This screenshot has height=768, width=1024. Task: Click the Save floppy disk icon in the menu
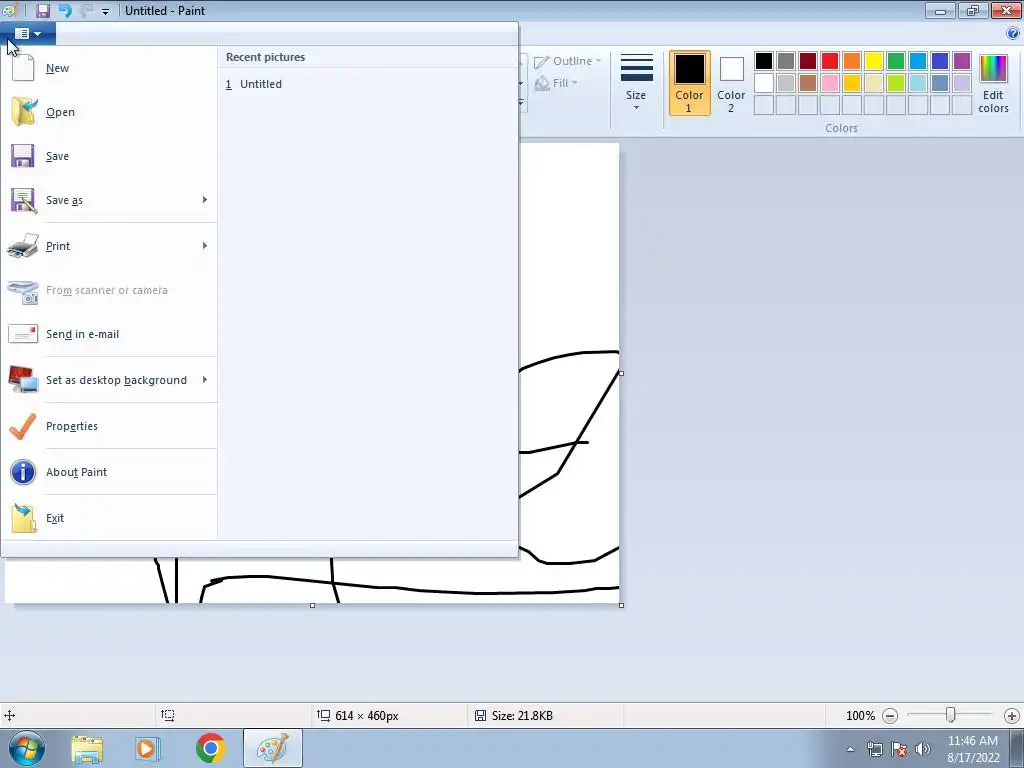click(23, 156)
